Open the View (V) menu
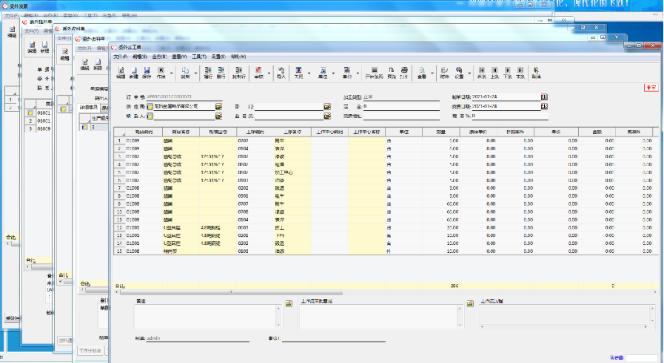The width and height of the screenshot is (664, 363). (x=179, y=56)
